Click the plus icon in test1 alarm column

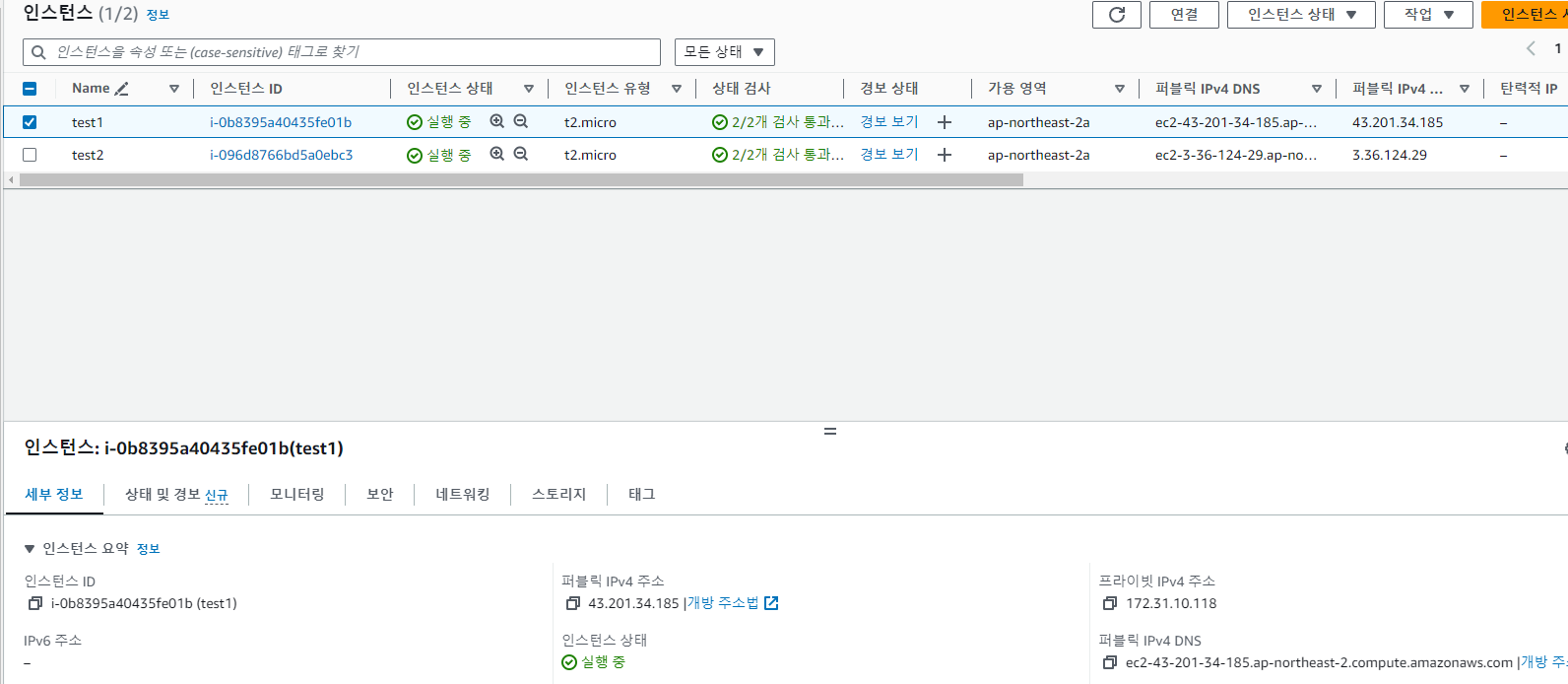click(945, 122)
